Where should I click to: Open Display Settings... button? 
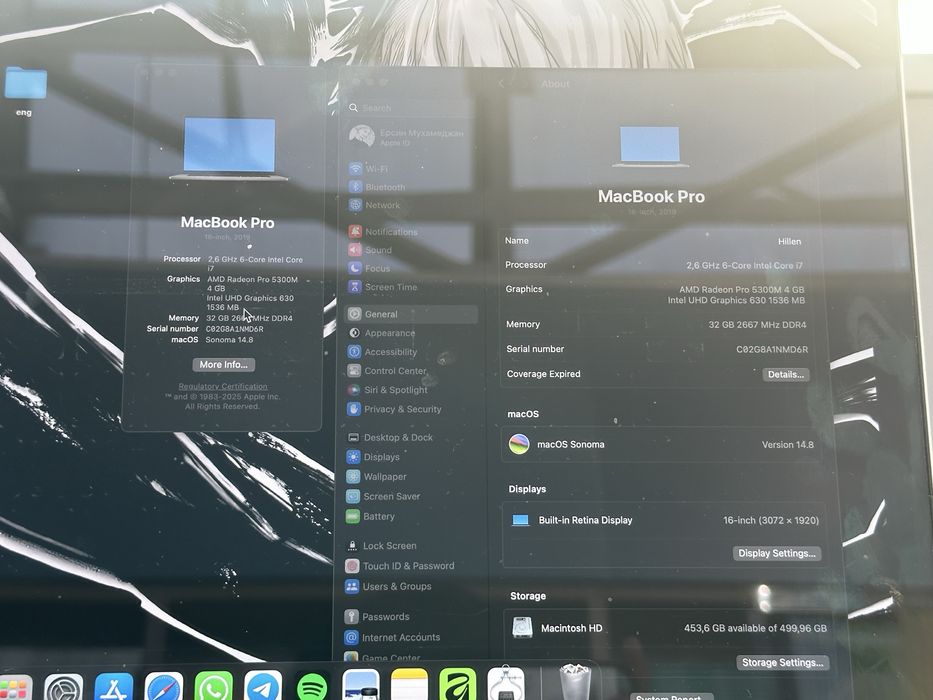777,553
